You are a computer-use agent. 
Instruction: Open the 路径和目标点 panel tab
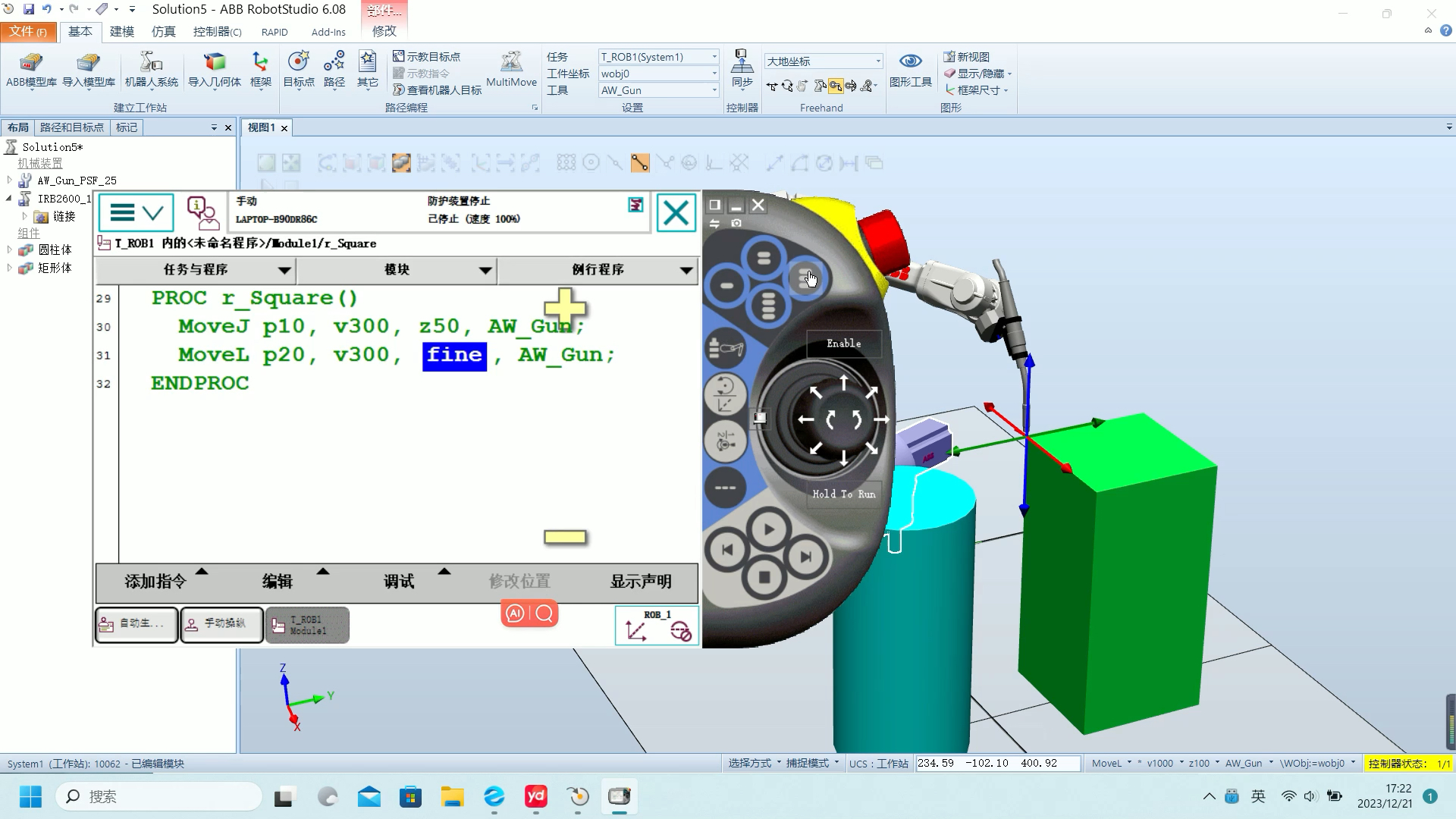71,127
